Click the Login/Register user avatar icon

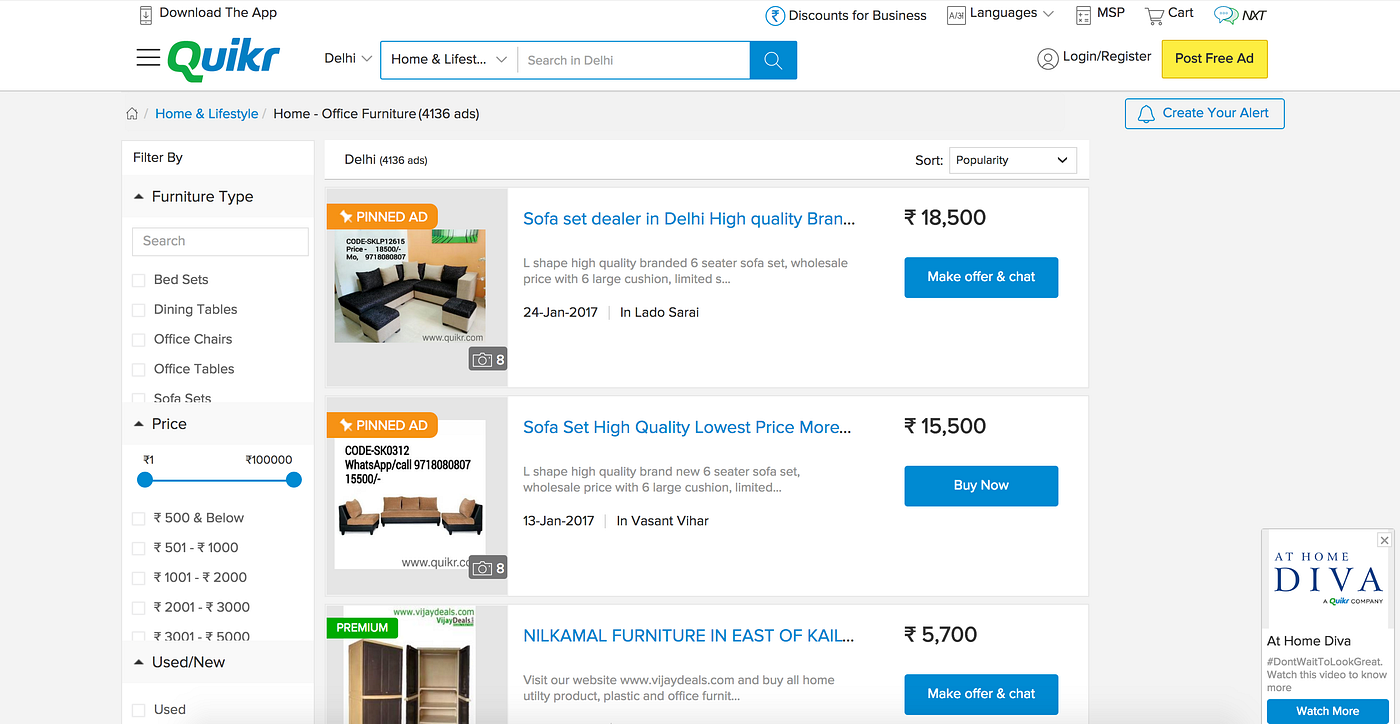click(x=1048, y=59)
